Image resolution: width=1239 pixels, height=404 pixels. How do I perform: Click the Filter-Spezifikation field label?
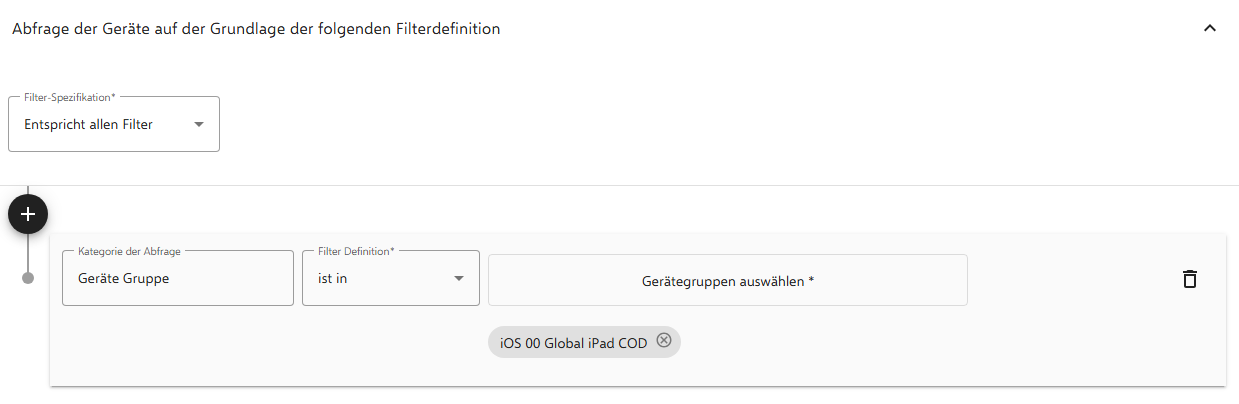69,97
